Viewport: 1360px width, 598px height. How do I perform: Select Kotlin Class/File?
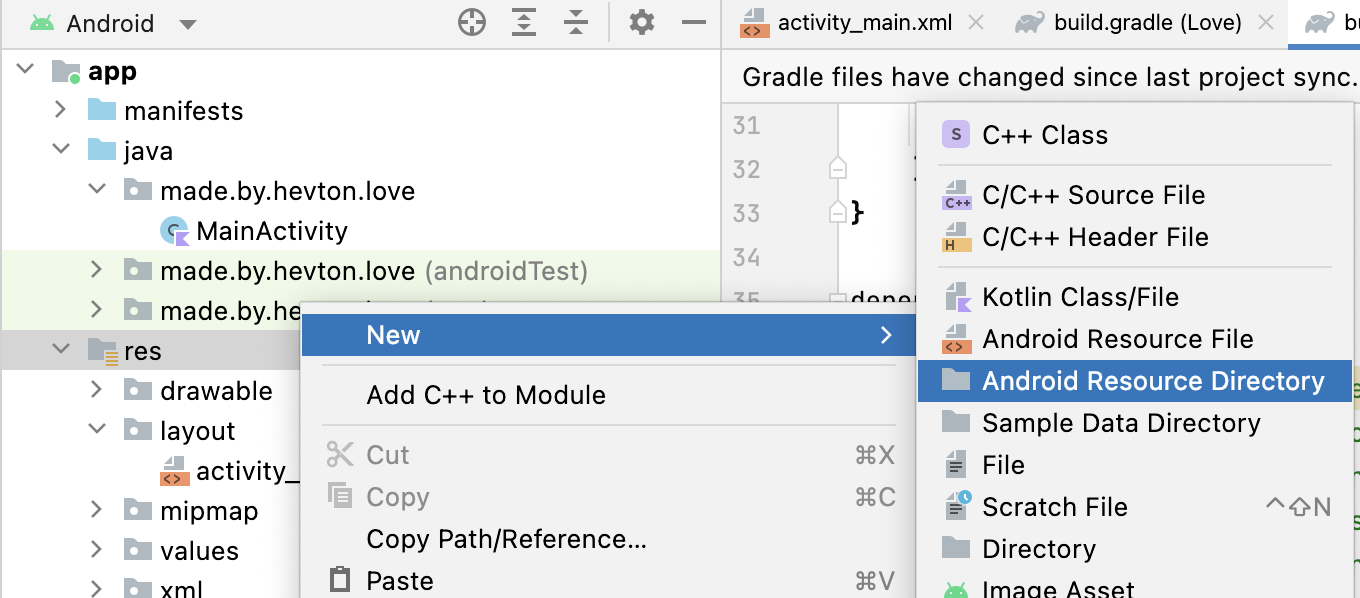(1134, 297)
